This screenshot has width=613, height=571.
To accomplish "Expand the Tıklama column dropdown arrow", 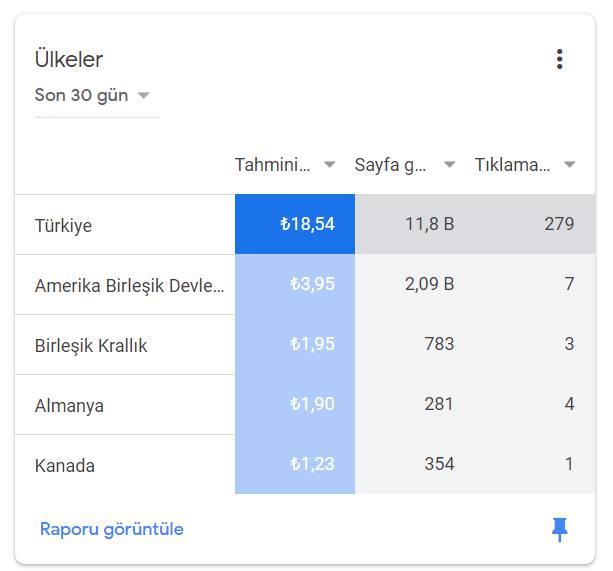I will coord(569,165).
